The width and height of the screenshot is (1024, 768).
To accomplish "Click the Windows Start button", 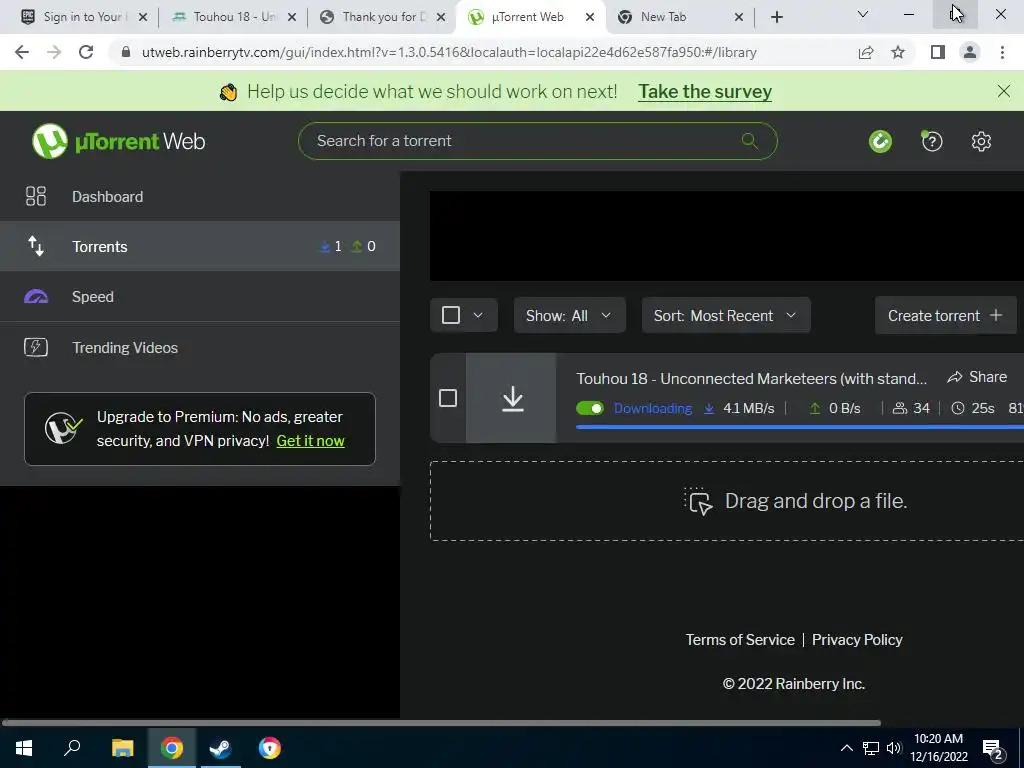I will pyautogui.click(x=24, y=748).
